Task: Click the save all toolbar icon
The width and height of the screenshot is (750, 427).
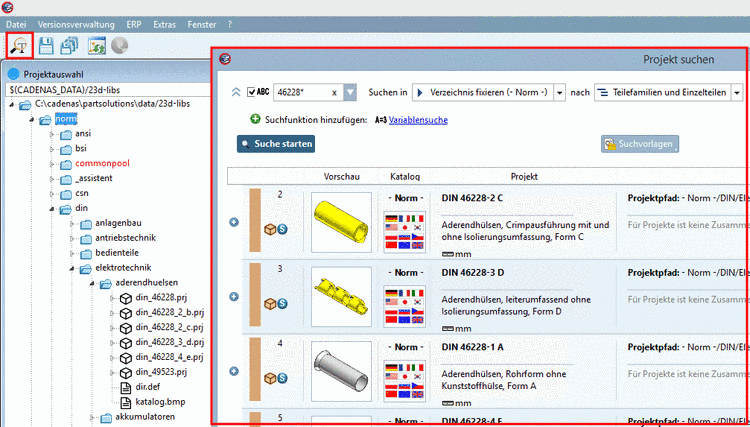Action: coord(69,45)
